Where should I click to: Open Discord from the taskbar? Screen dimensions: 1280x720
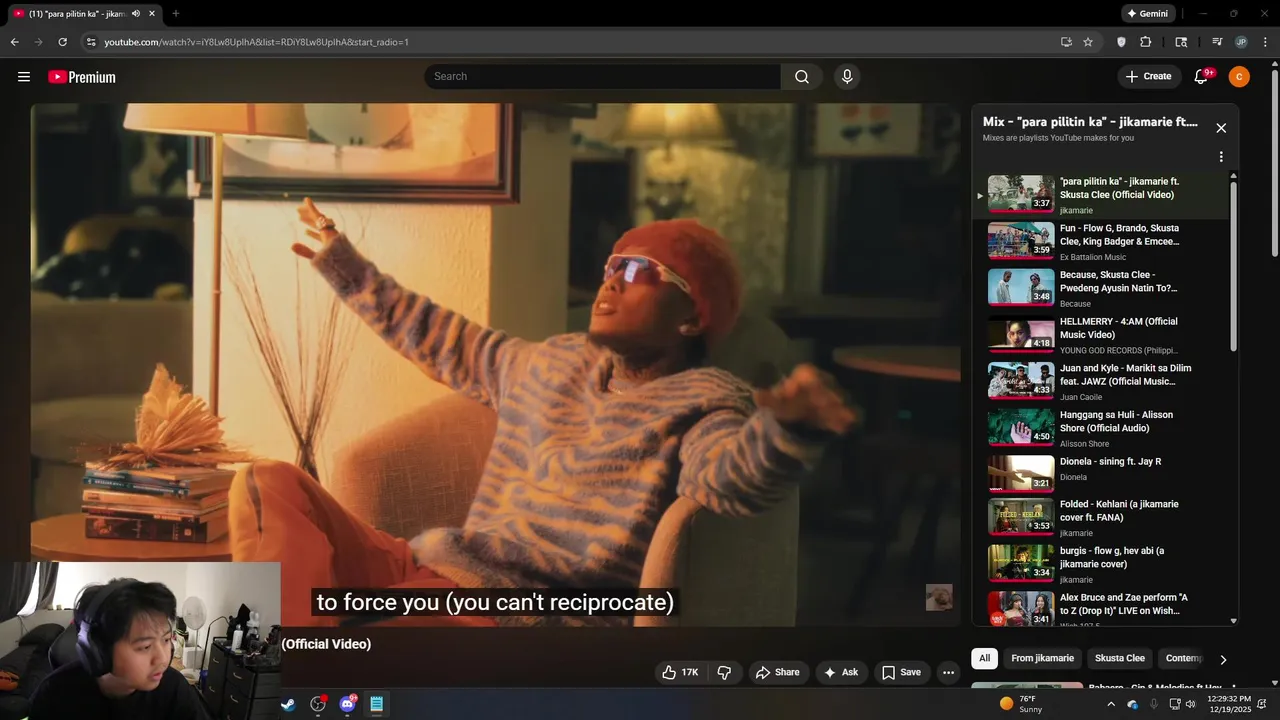(348, 704)
